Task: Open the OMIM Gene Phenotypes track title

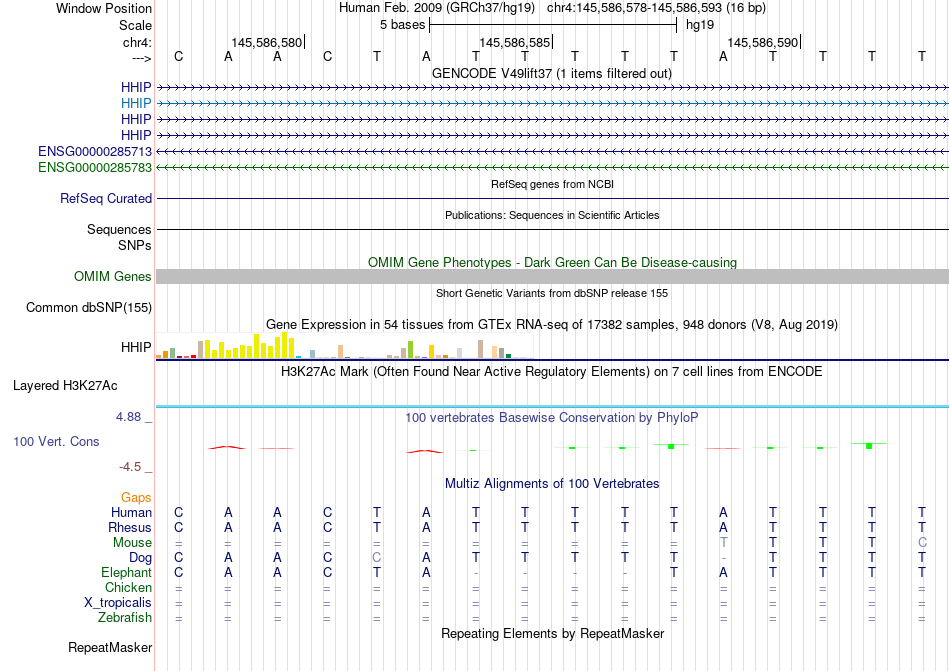Action: (552, 262)
